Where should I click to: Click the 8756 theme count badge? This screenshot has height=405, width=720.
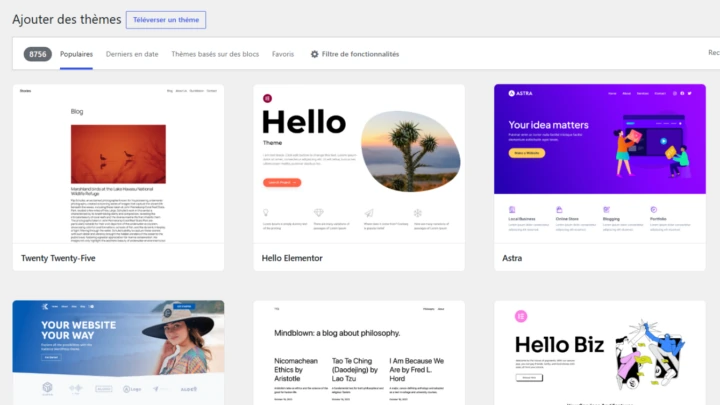click(38, 54)
